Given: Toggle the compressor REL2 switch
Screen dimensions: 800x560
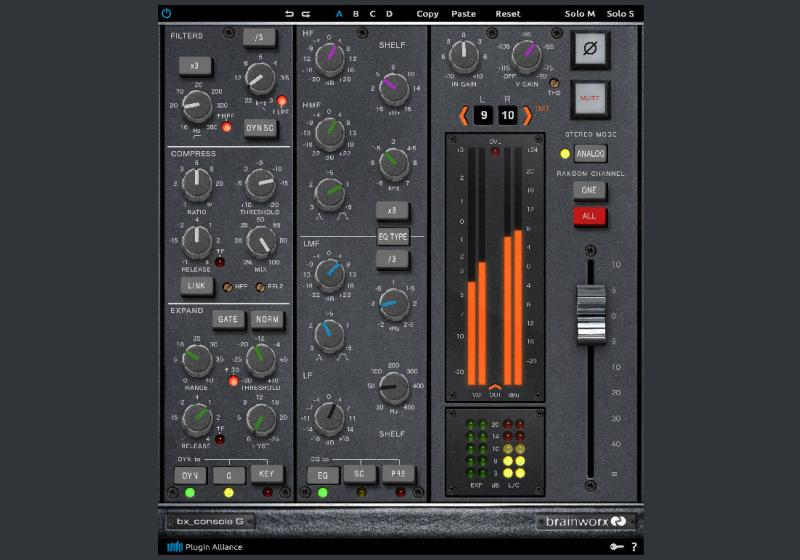Looking at the screenshot, I should click(x=260, y=287).
